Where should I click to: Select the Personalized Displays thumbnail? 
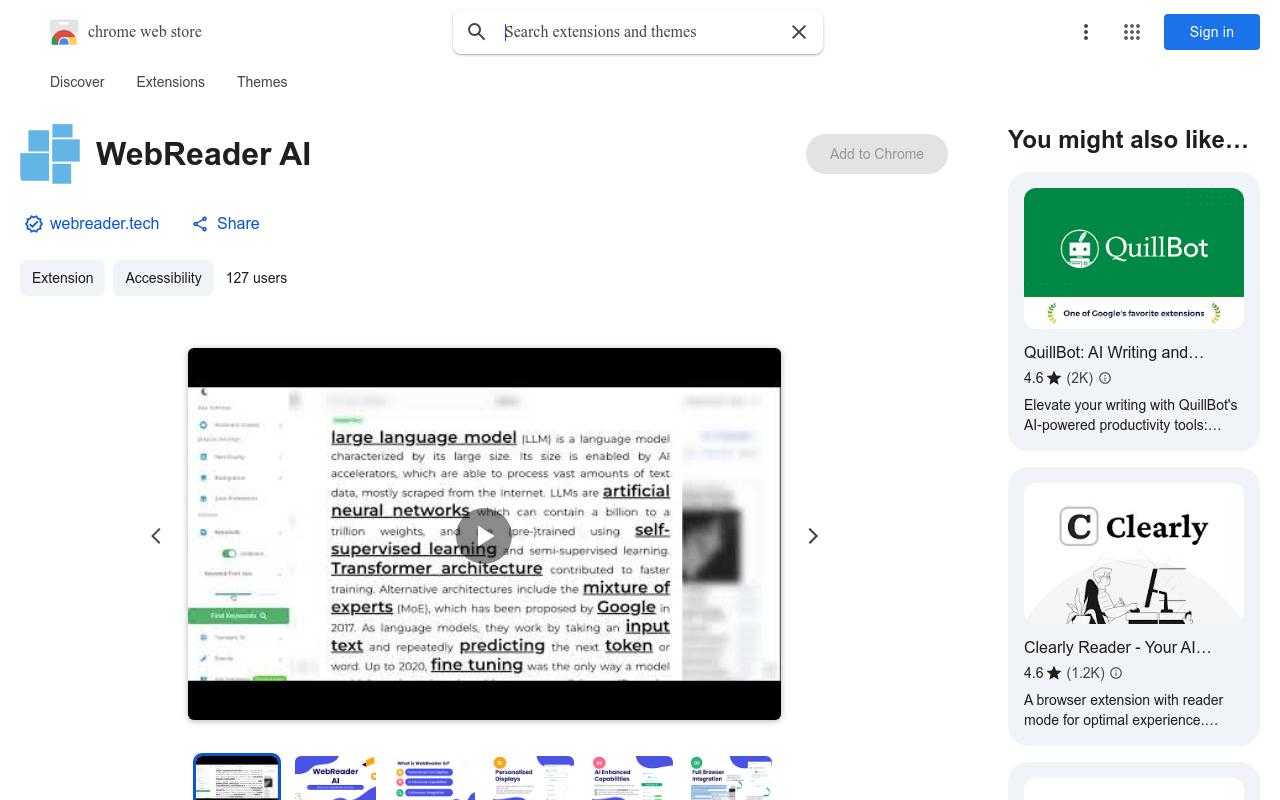tap(533, 778)
